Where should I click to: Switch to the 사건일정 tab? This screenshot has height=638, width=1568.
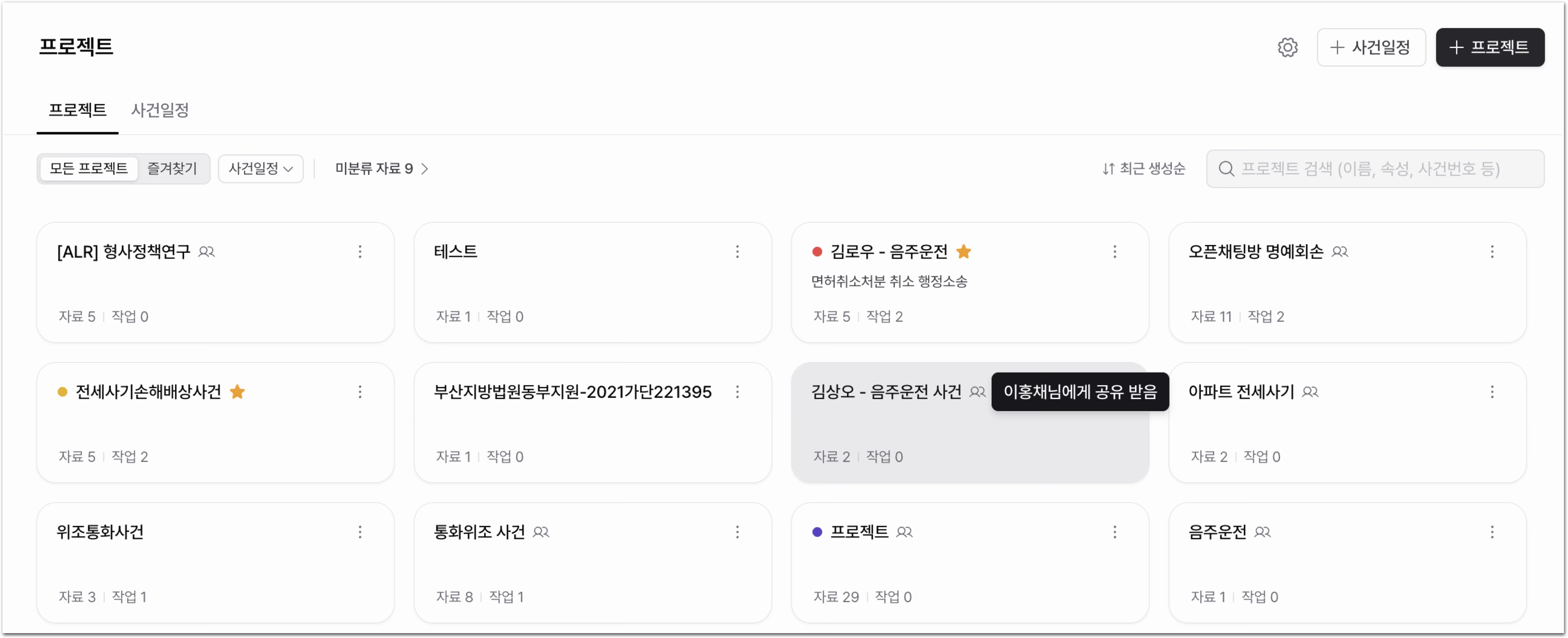coord(160,110)
